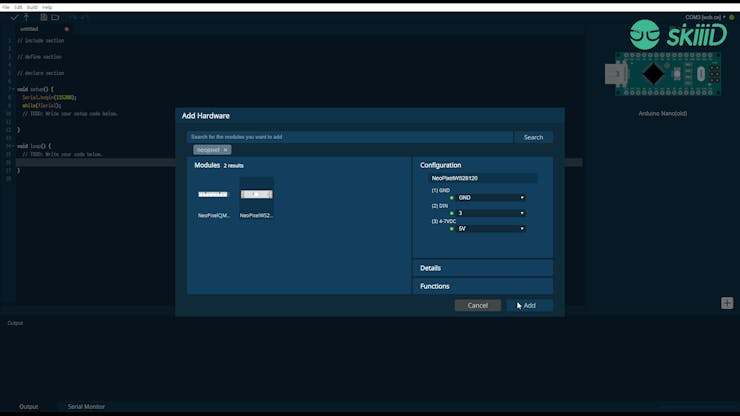Expand the Details section

coord(483,268)
